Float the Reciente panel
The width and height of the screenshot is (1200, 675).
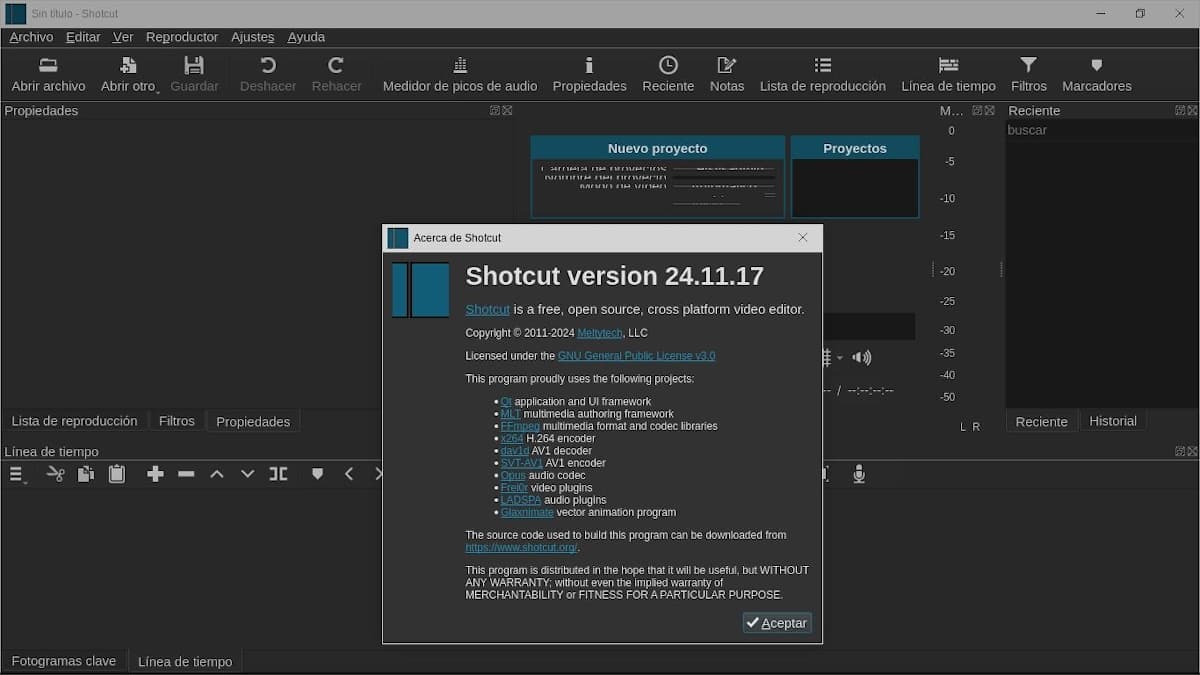pyautogui.click(x=1180, y=110)
